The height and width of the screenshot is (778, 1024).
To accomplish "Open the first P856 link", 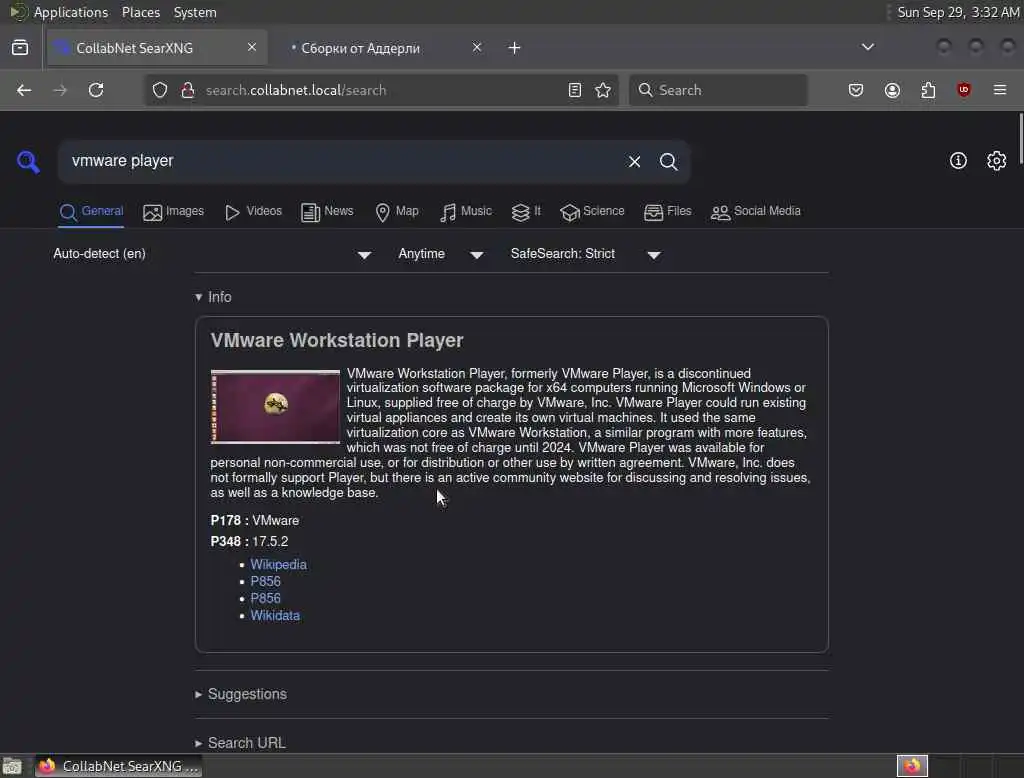I will click(265, 581).
